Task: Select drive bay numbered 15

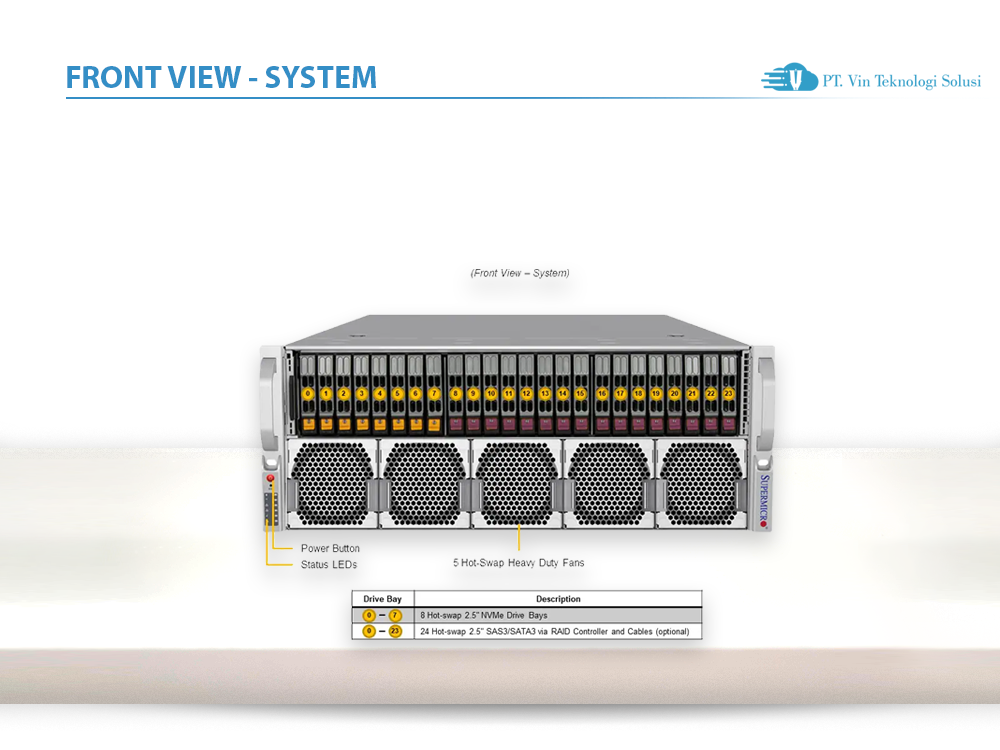Action: (580, 393)
